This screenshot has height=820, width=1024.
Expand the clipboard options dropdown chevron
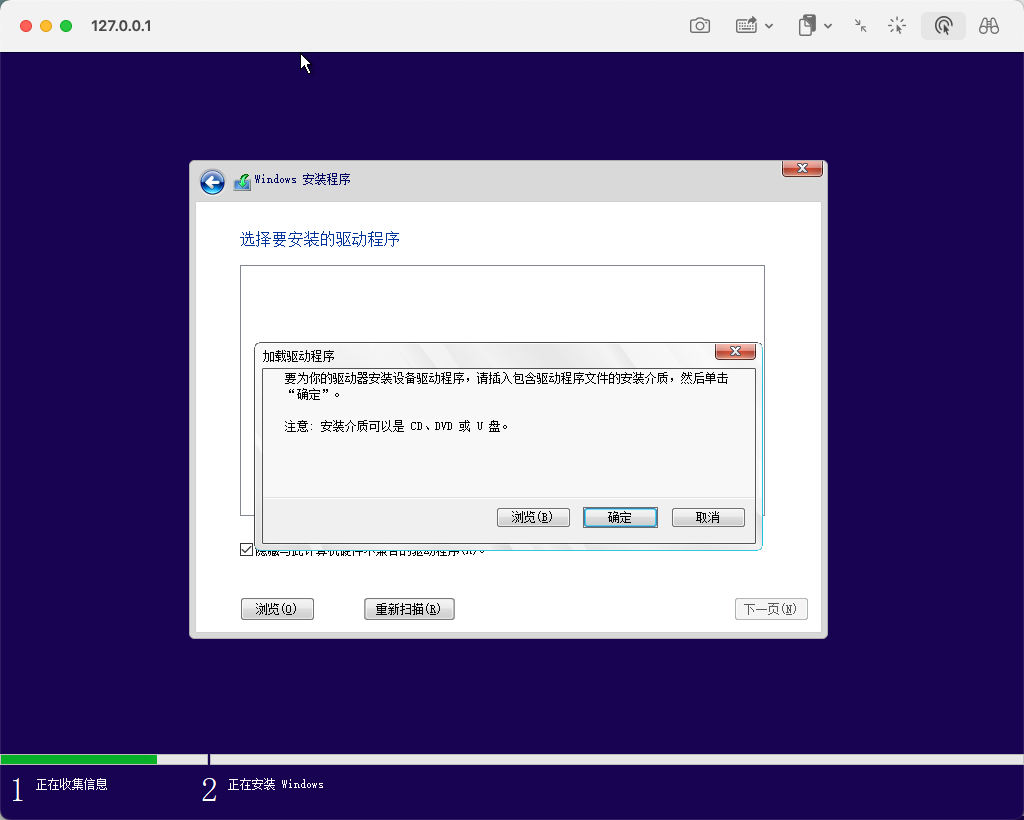828,27
